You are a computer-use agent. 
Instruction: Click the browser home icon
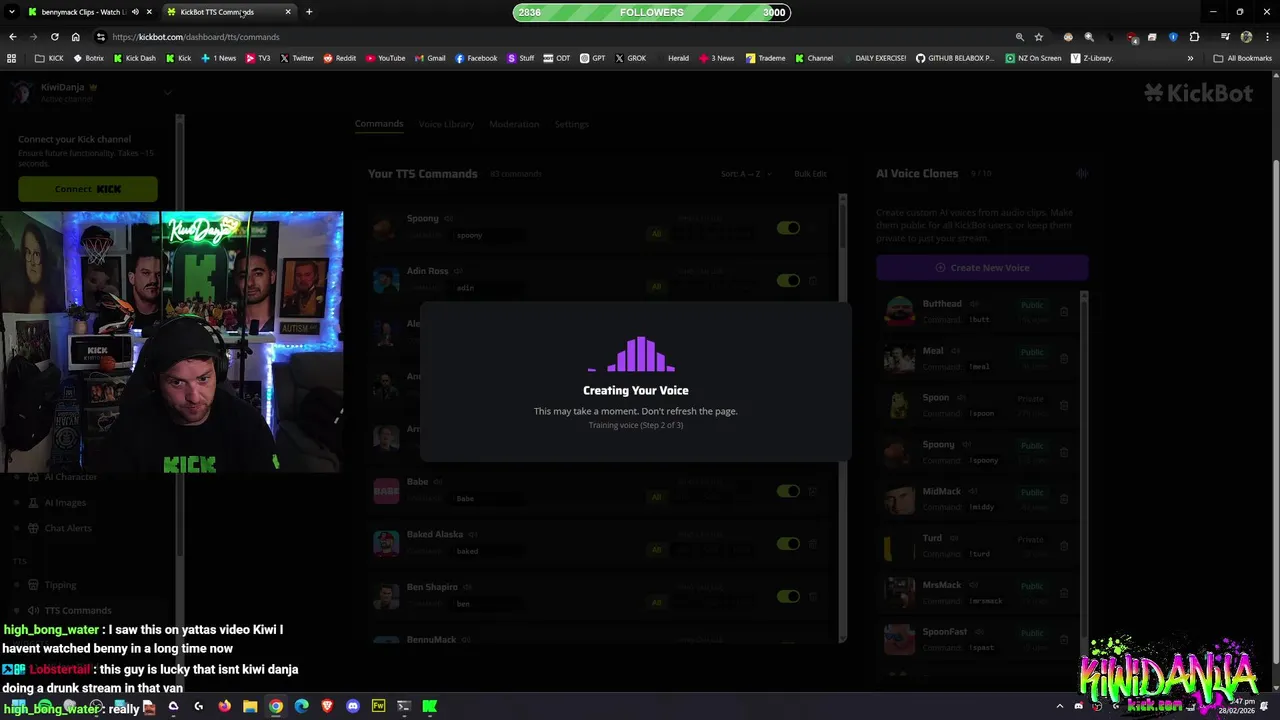(x=75, y=37)
